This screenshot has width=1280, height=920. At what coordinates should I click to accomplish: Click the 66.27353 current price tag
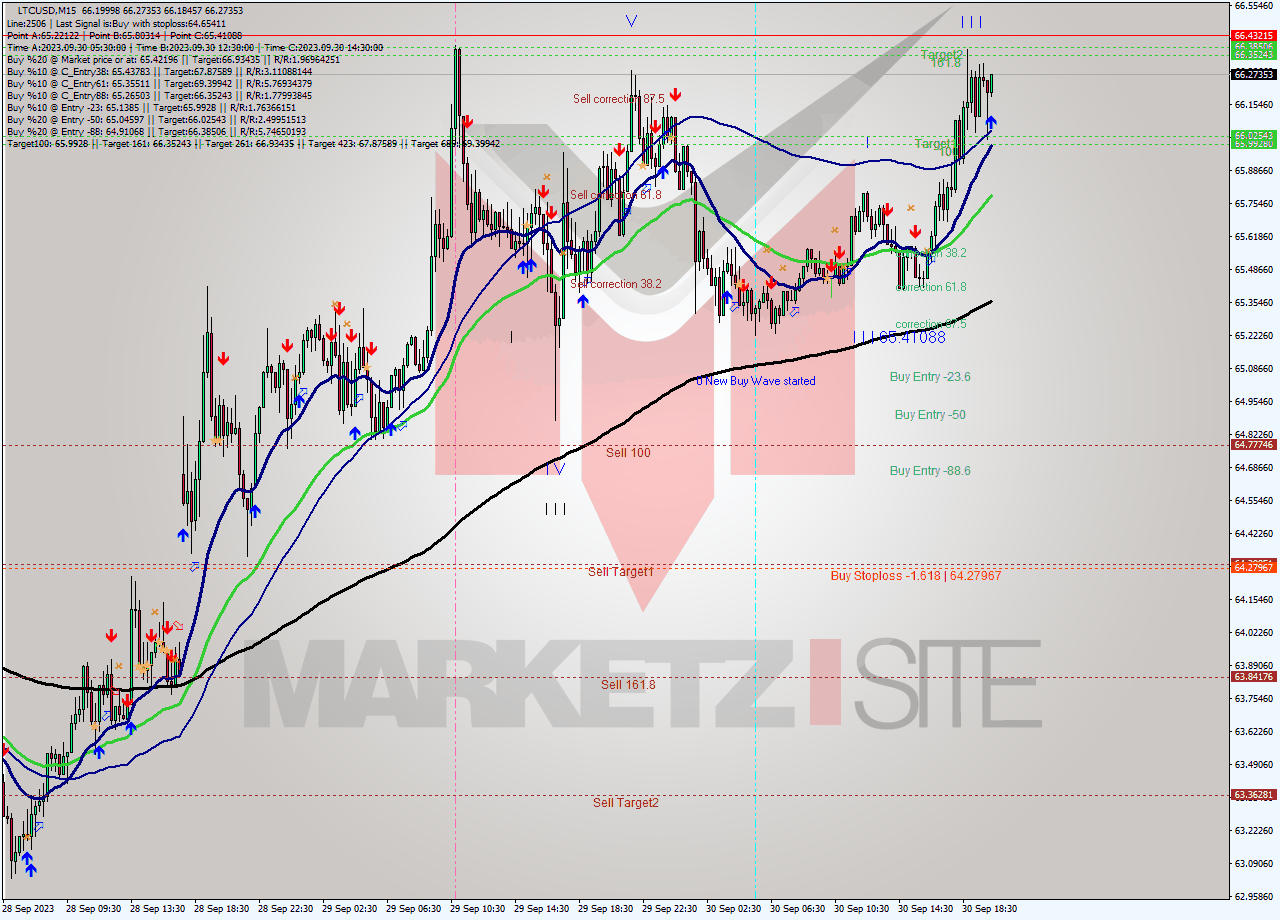tap(1253, 74)
